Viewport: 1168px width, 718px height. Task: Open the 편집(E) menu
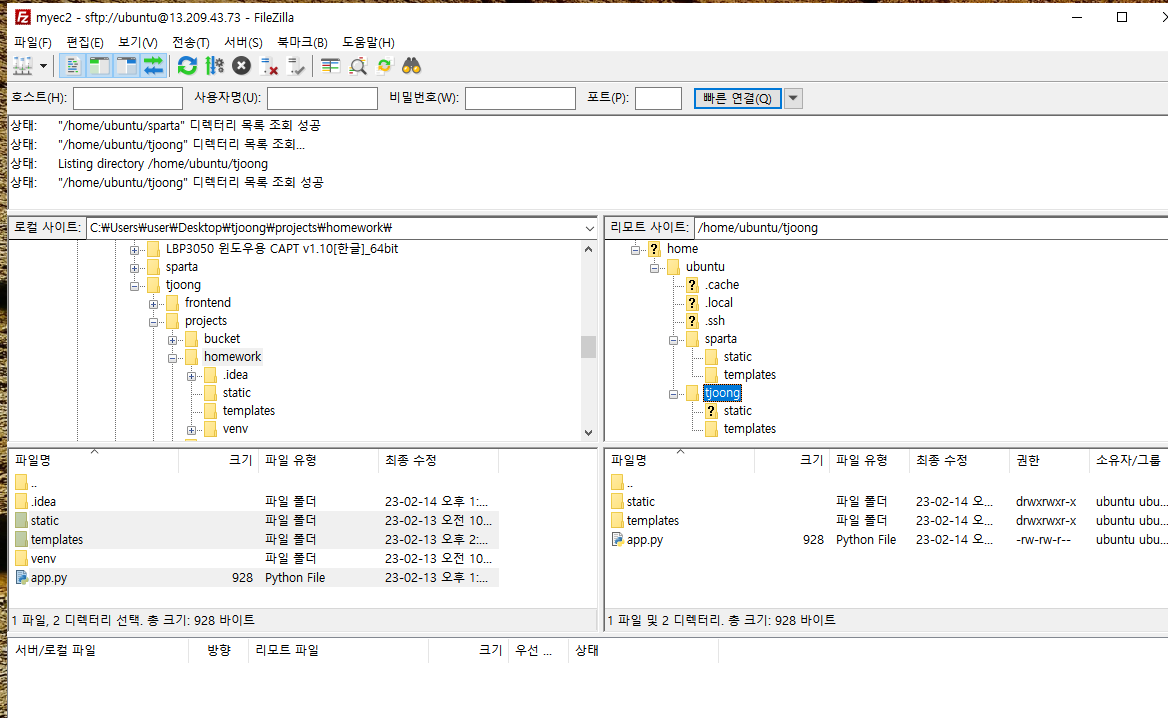tap(85, 42)
